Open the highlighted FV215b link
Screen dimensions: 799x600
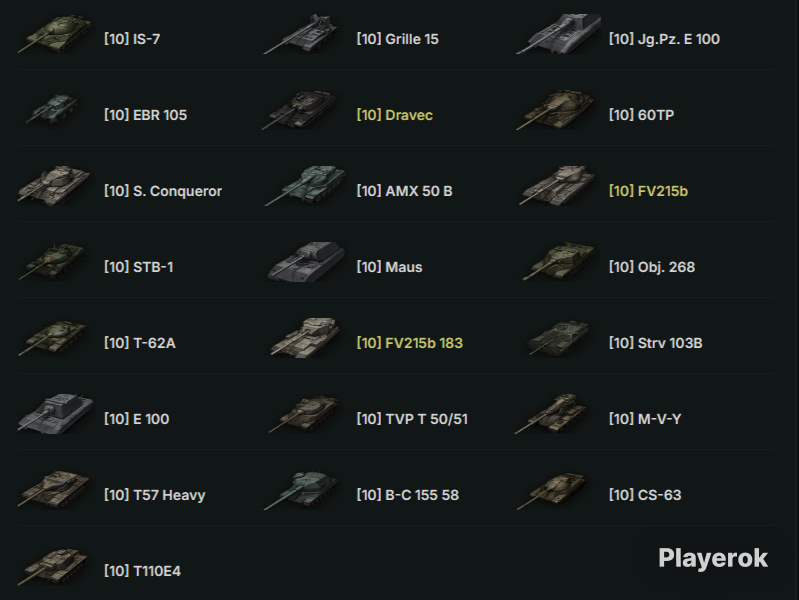648,191
